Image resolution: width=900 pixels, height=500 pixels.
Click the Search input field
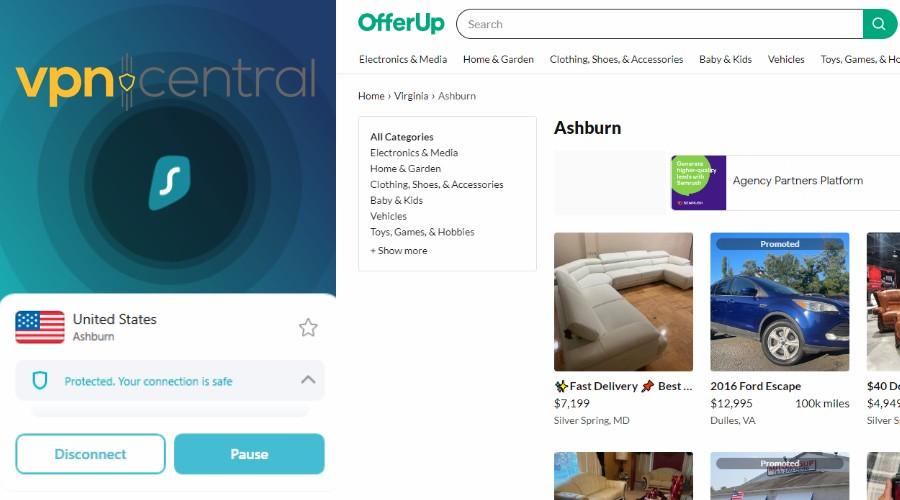pos(660,24)
